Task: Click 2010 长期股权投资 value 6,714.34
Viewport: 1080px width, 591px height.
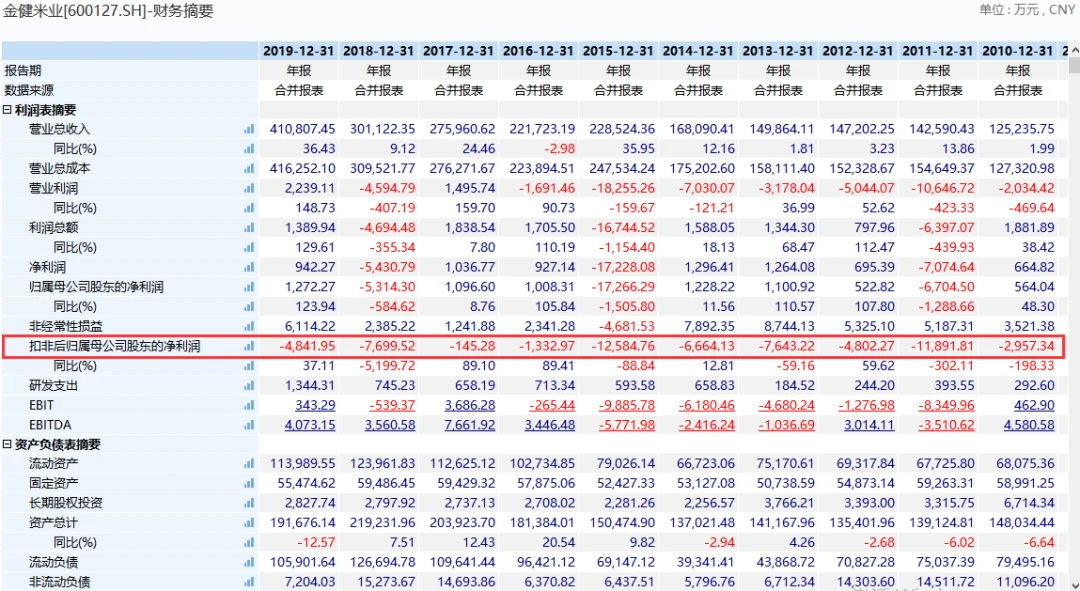Action: pos(1029,503)
